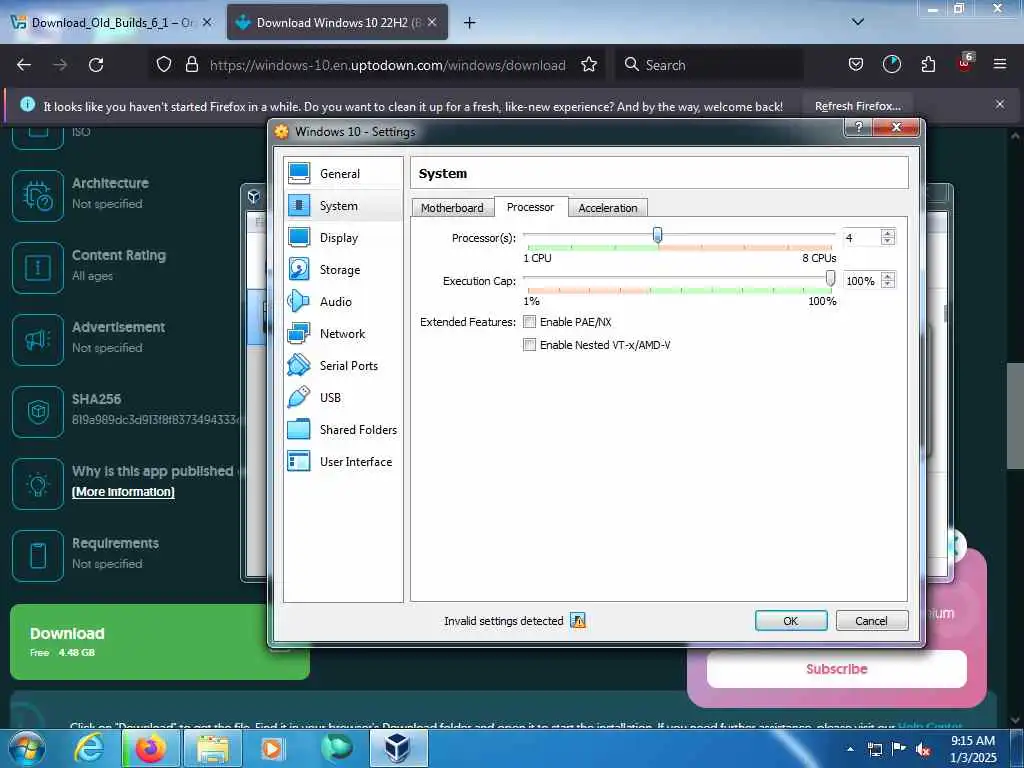The width and height of the screenshot is (1024, 768).
Task: Expand the Firefox list all tabs chevron
Action: (858, 22)
